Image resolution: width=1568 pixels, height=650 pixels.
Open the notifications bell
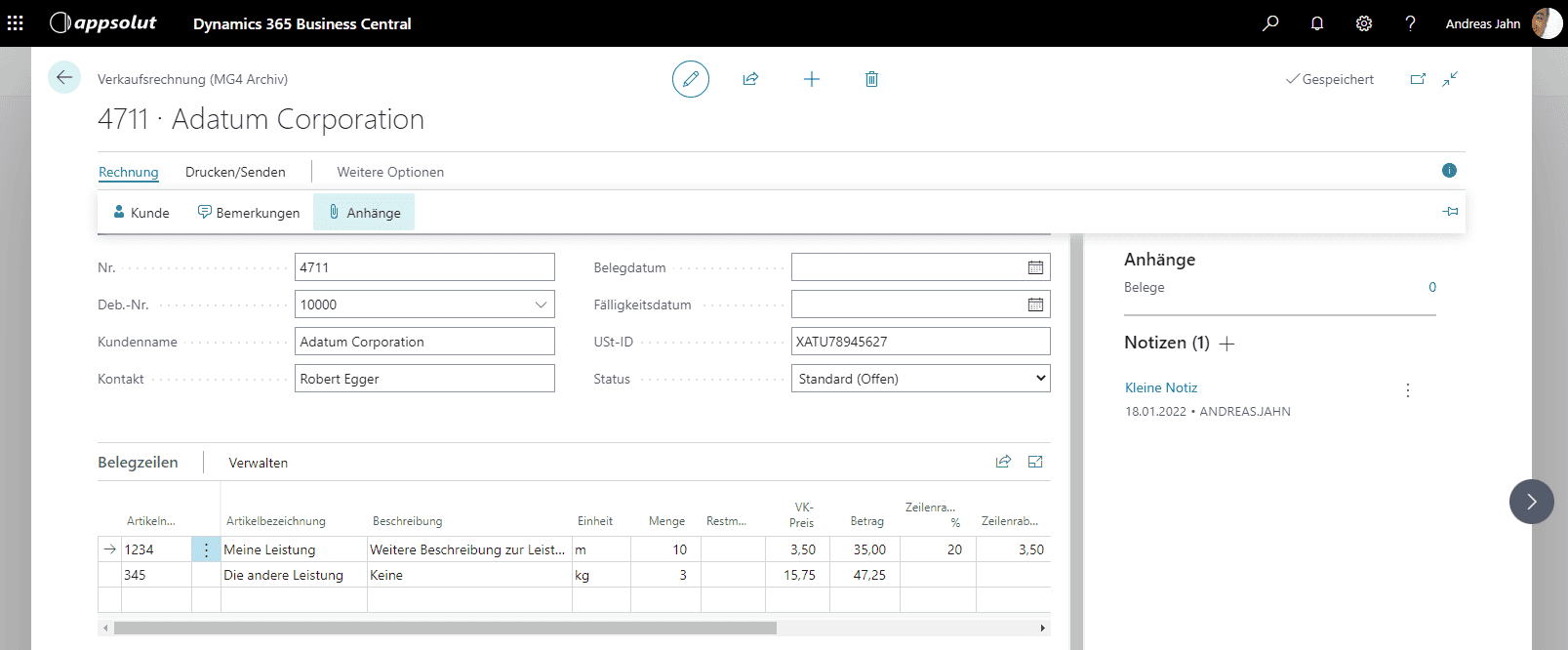click(x=1317, y=23)
